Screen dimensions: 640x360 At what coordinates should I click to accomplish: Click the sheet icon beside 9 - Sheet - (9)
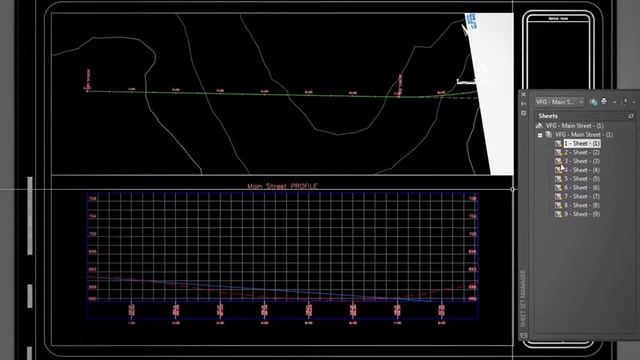point(558,214)
